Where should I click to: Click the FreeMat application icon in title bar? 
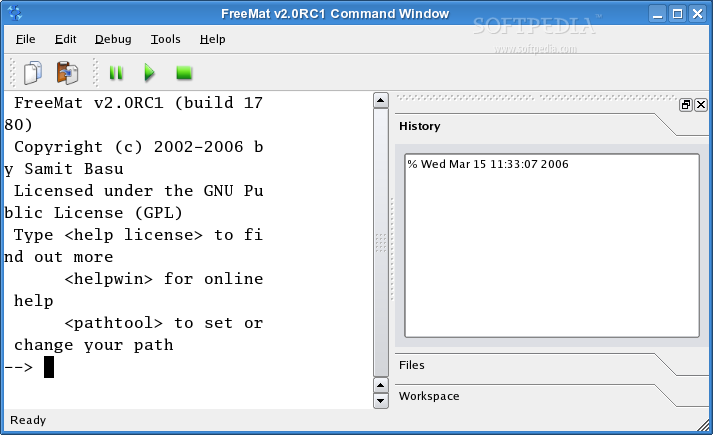click(15, 13)
